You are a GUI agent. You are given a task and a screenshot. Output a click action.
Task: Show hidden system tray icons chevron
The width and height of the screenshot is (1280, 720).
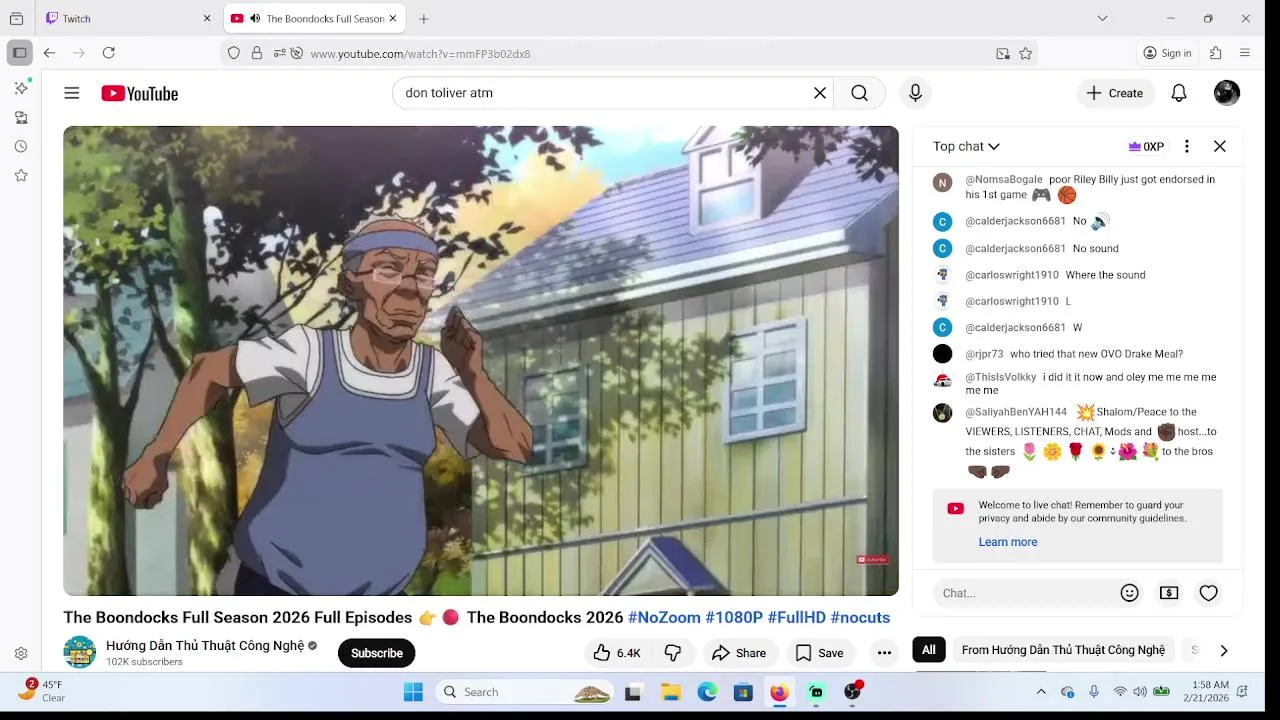pyautogui.click(x=1041, y=692)
